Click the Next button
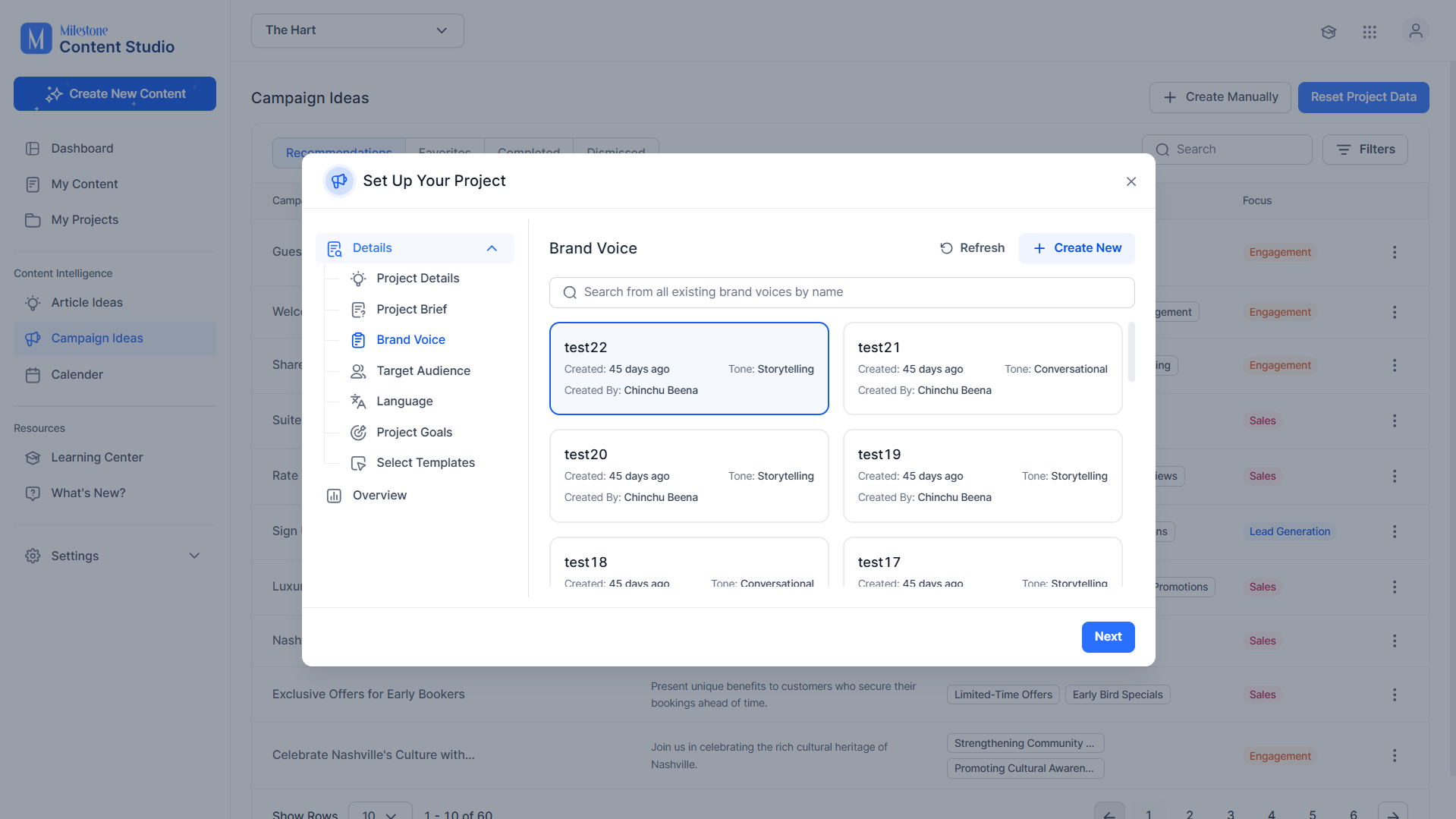Viewport: 1456px width, 819px height. point(1108,637)
